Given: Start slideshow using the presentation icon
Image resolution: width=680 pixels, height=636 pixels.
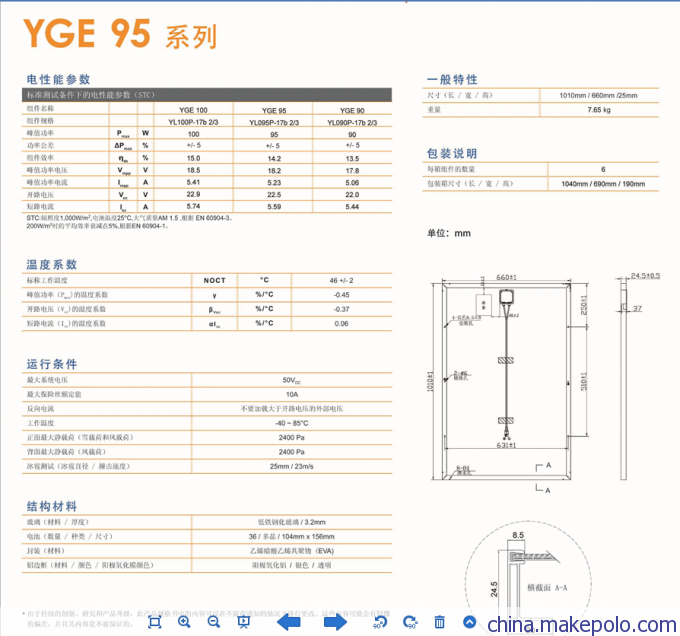Looking at the screenshot, I should [x=244, y=621].
